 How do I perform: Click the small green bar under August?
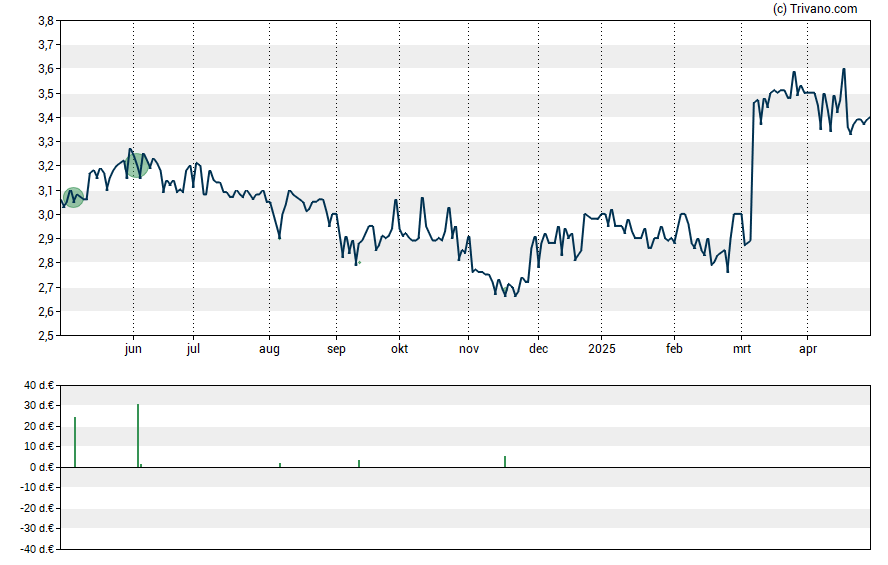(x=280, y=465)
